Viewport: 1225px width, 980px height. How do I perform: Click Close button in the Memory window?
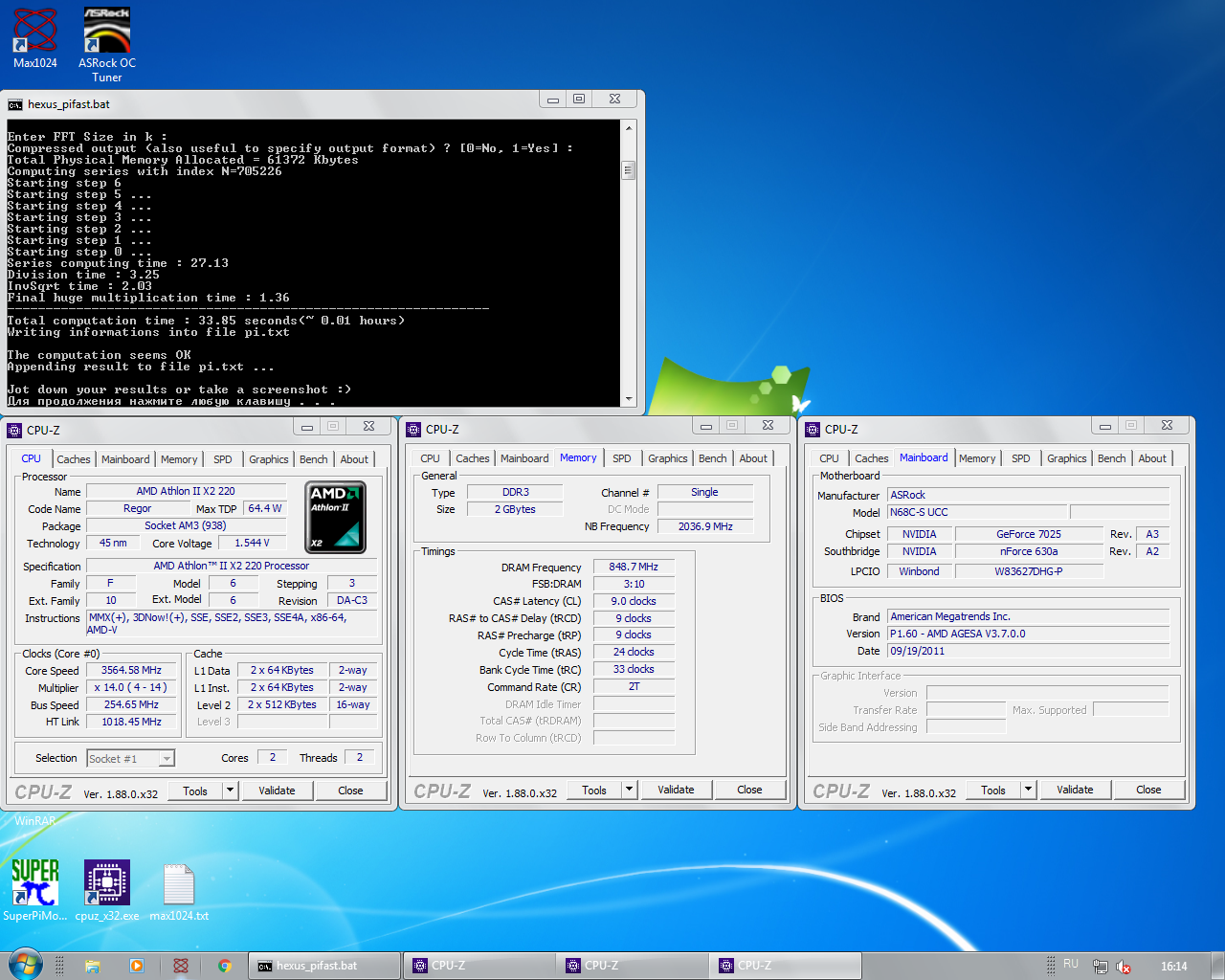[749, 790]
